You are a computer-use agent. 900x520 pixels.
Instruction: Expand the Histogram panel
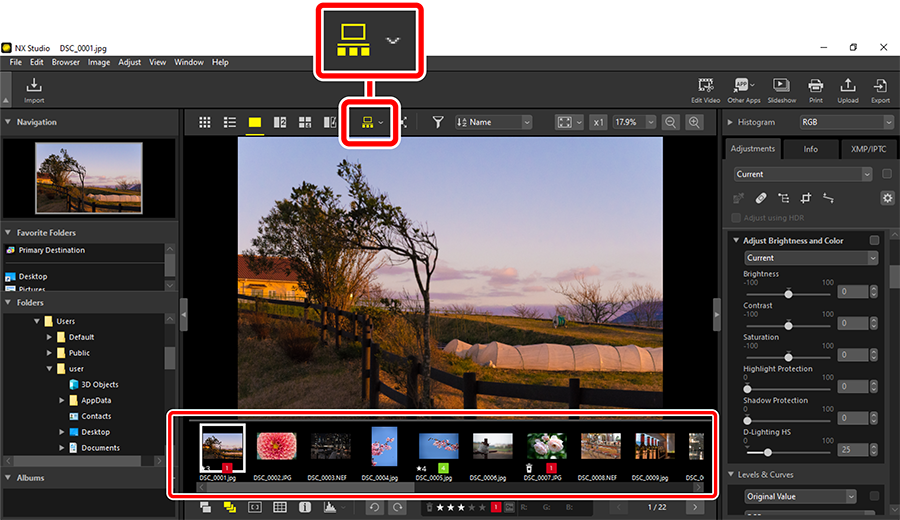(730, 122)
